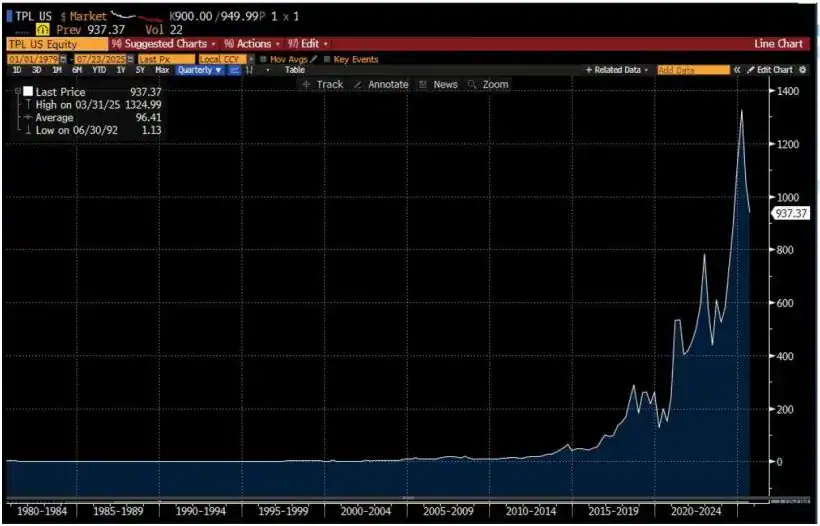Toggle the Key Events checkbox
820x526 pixels.
tap(327, 59)
